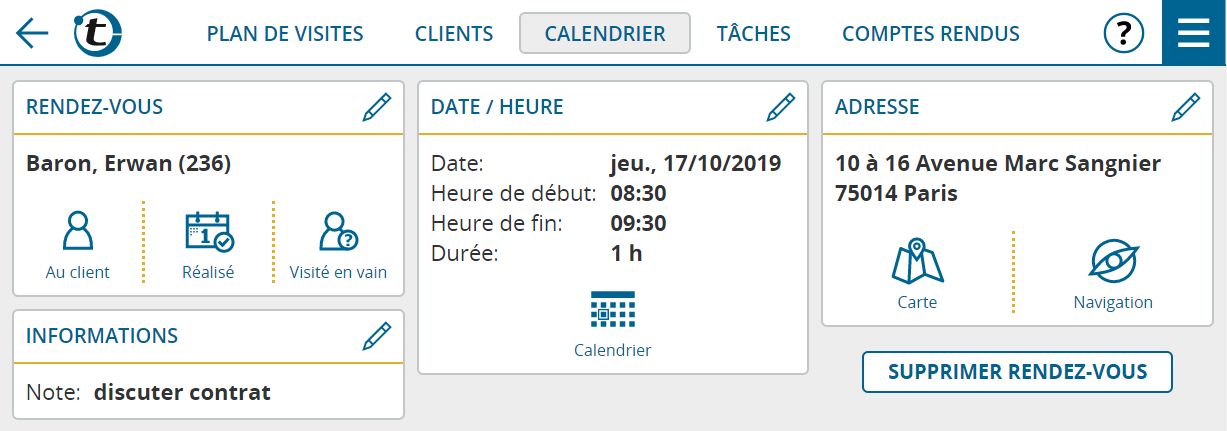Image resolution: width=1227 pixels, height=431 pixels.
Task: Go back with the left arrow icon
Action: 32,33
